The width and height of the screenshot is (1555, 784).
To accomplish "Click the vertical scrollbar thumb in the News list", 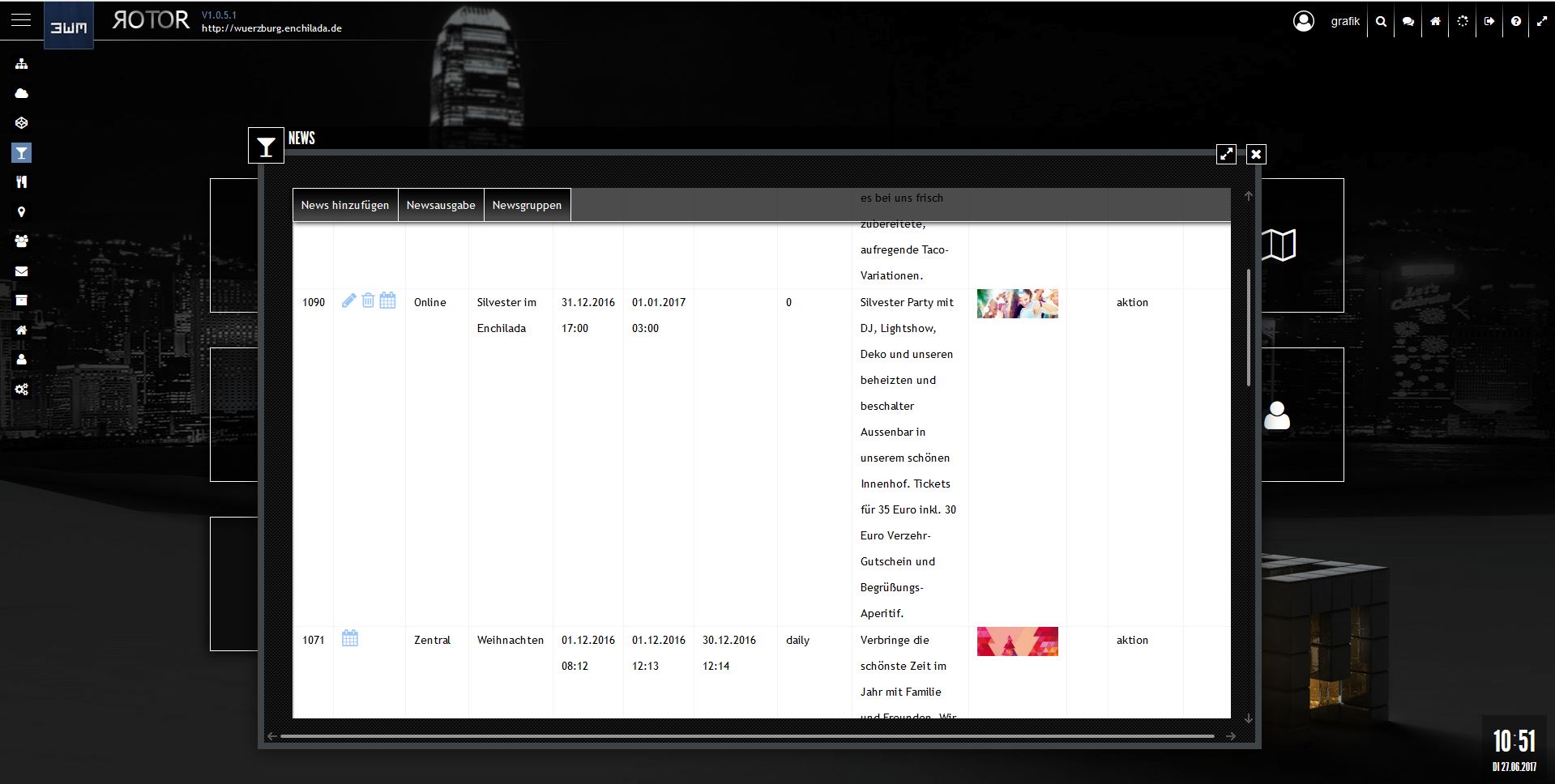I will click(x=1249, y=327).
